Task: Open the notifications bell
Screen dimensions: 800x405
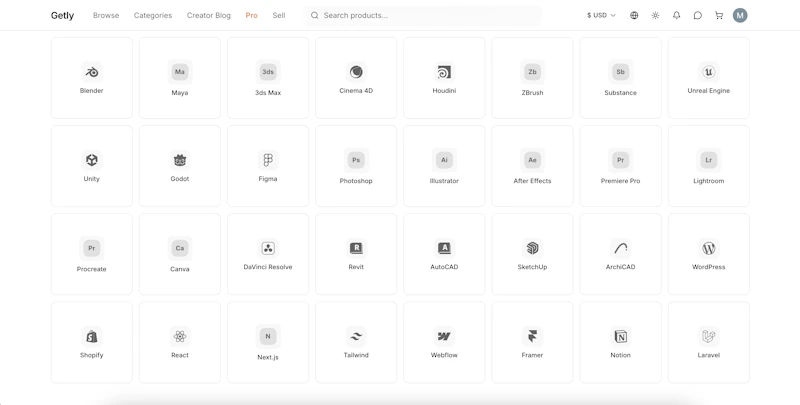Action: pyautogui.click(x=677, y=15)
